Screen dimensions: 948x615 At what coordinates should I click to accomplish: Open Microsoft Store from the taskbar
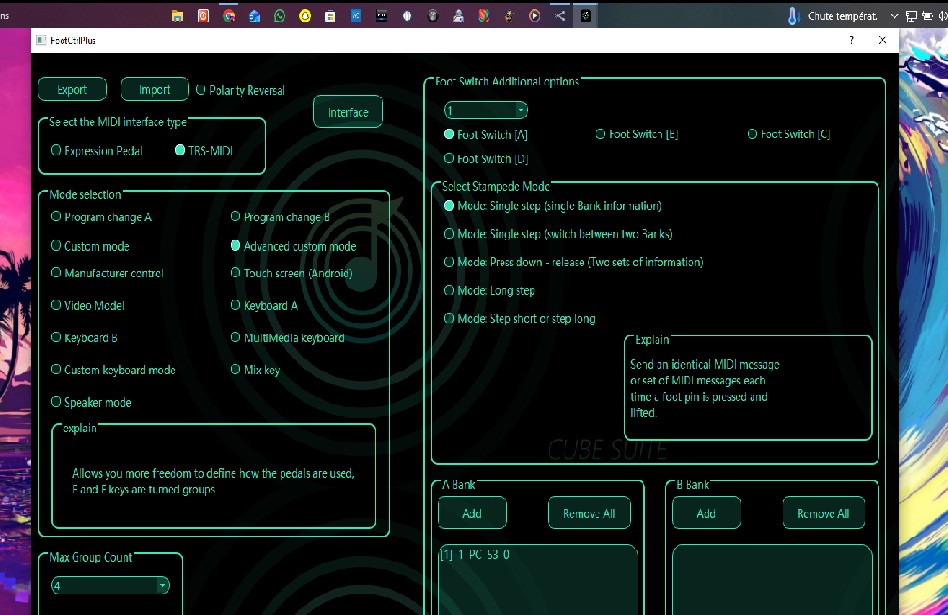click(x=330, y=16)
